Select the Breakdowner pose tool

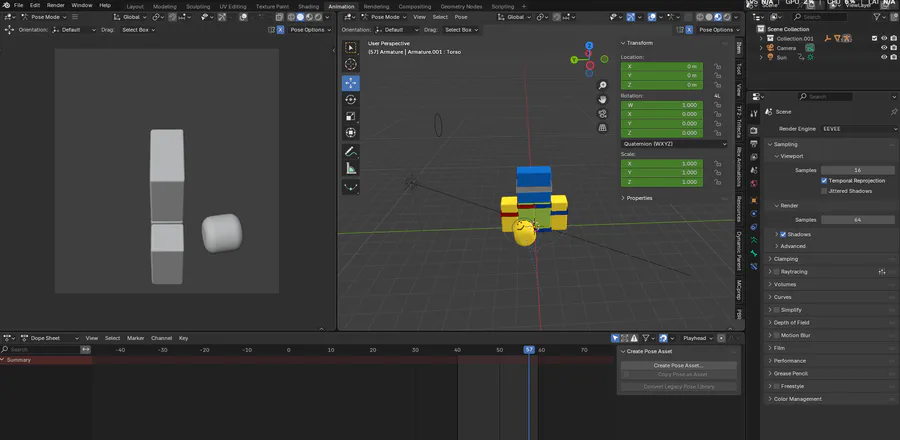tap(351, 187)
